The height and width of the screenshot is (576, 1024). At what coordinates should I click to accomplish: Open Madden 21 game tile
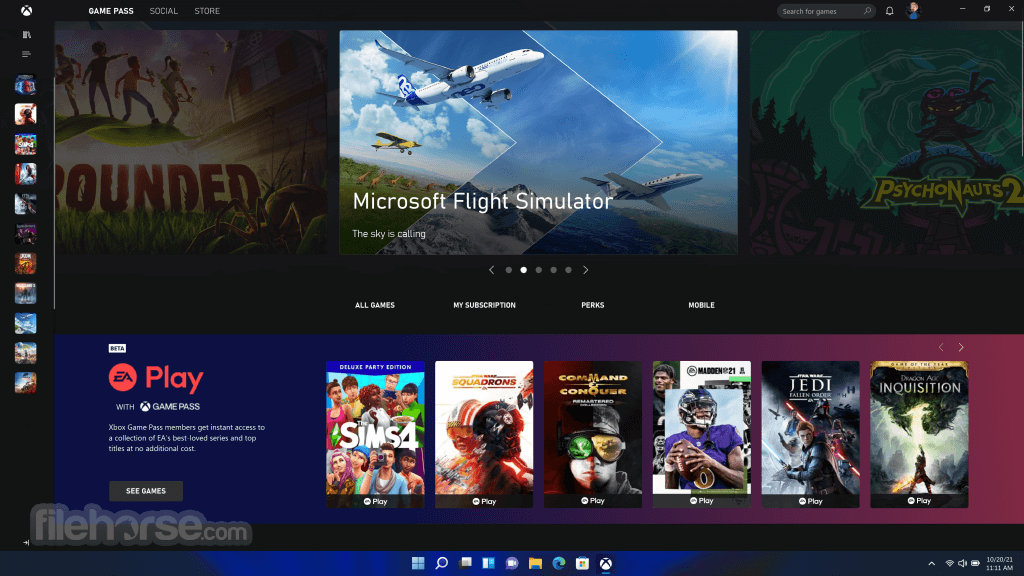coord(702,434)
